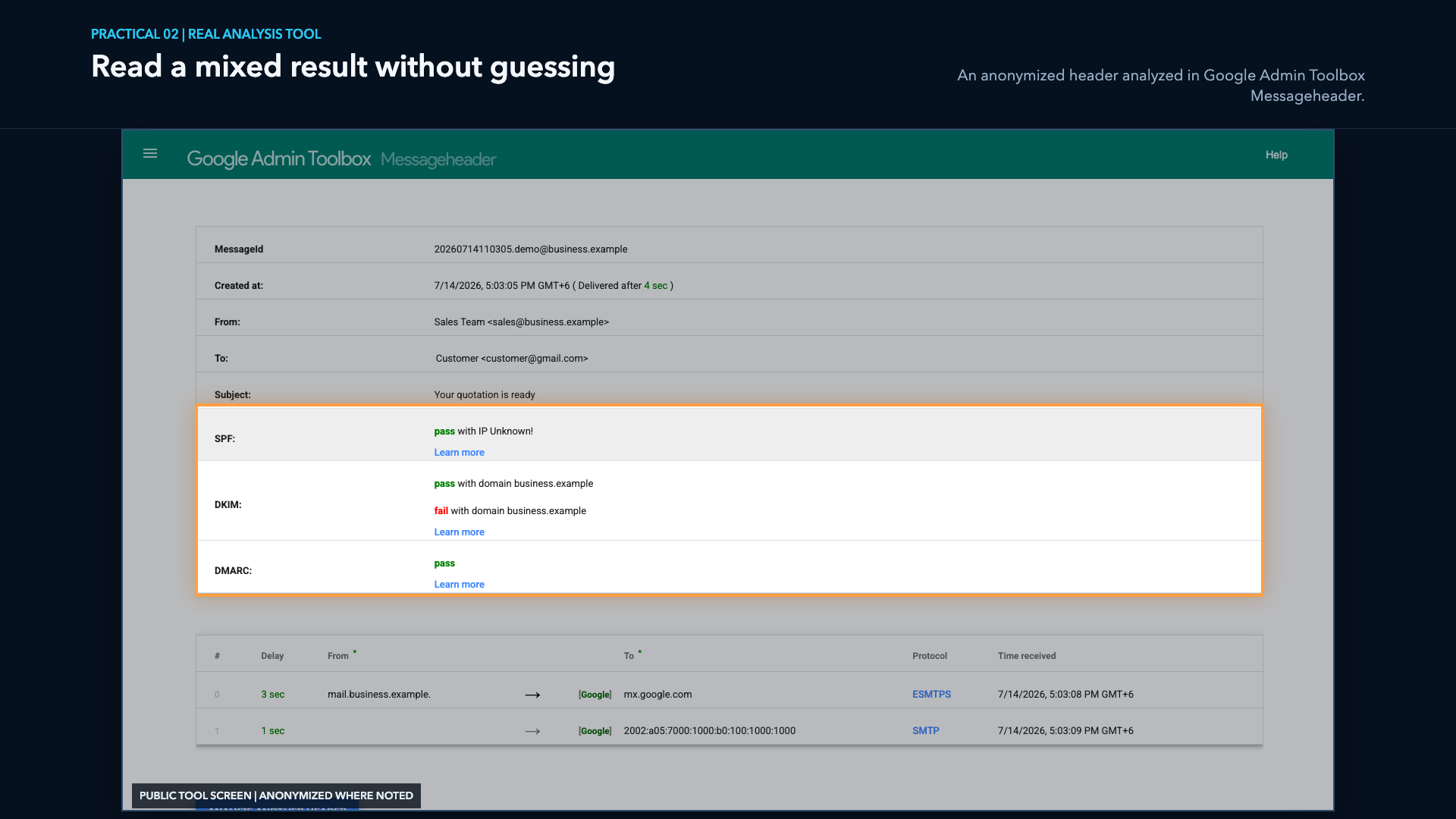Screen dimensions: 1456x819
Task: Click the 2002:a05:7000:1000:b0:100:1000:1000 address
Action: [710, 731]
